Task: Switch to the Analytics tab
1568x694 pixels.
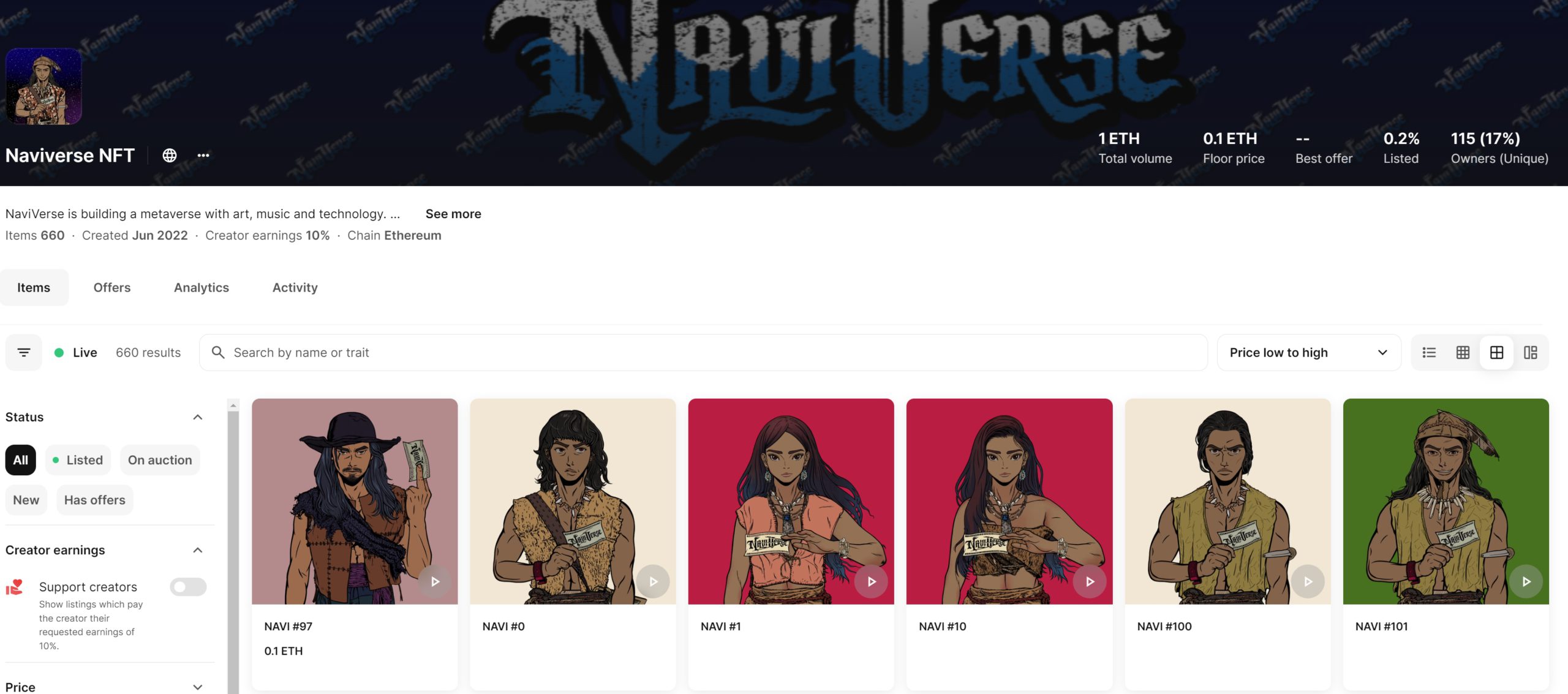Action: coord(202,287)
